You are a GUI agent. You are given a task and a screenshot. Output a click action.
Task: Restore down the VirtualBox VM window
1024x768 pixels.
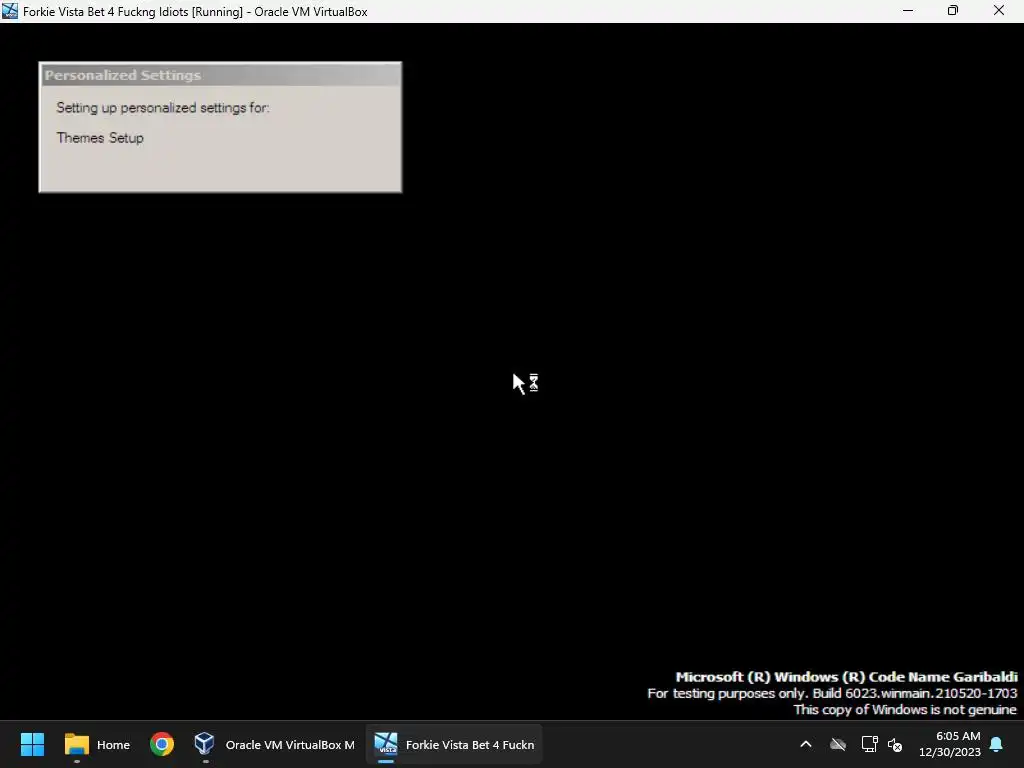(953, 11)
